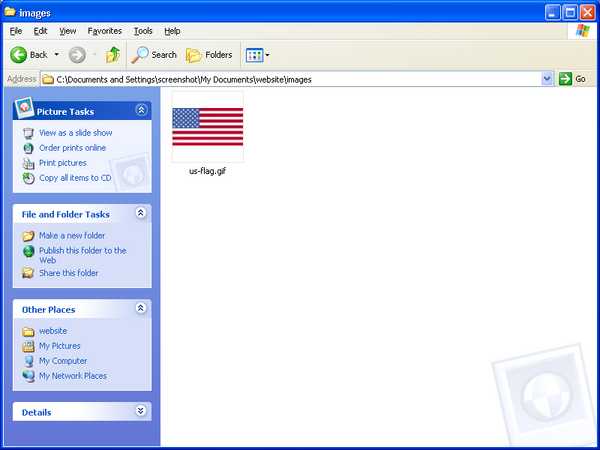Open the Back history dropdown arrow
This screenshot has height=450, width=600.
coord(57,55)
